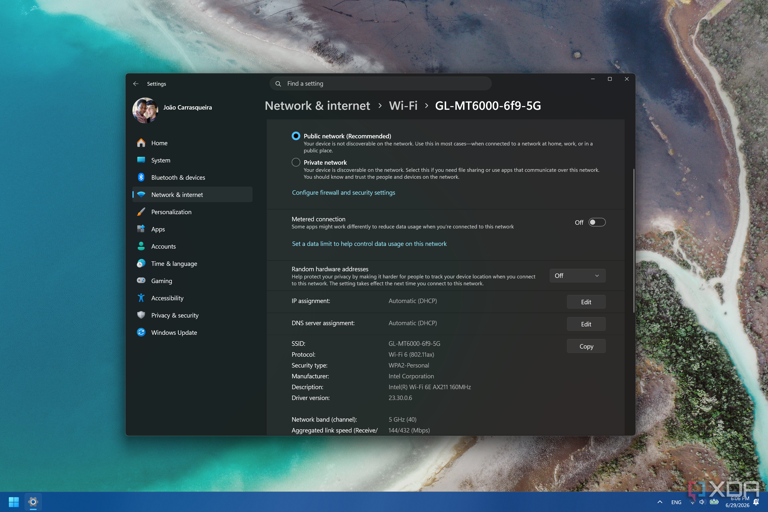The width and height of the screenshot is (768, 512).
Task: Edit the IP assignment setting
Action: pos(586,302)
